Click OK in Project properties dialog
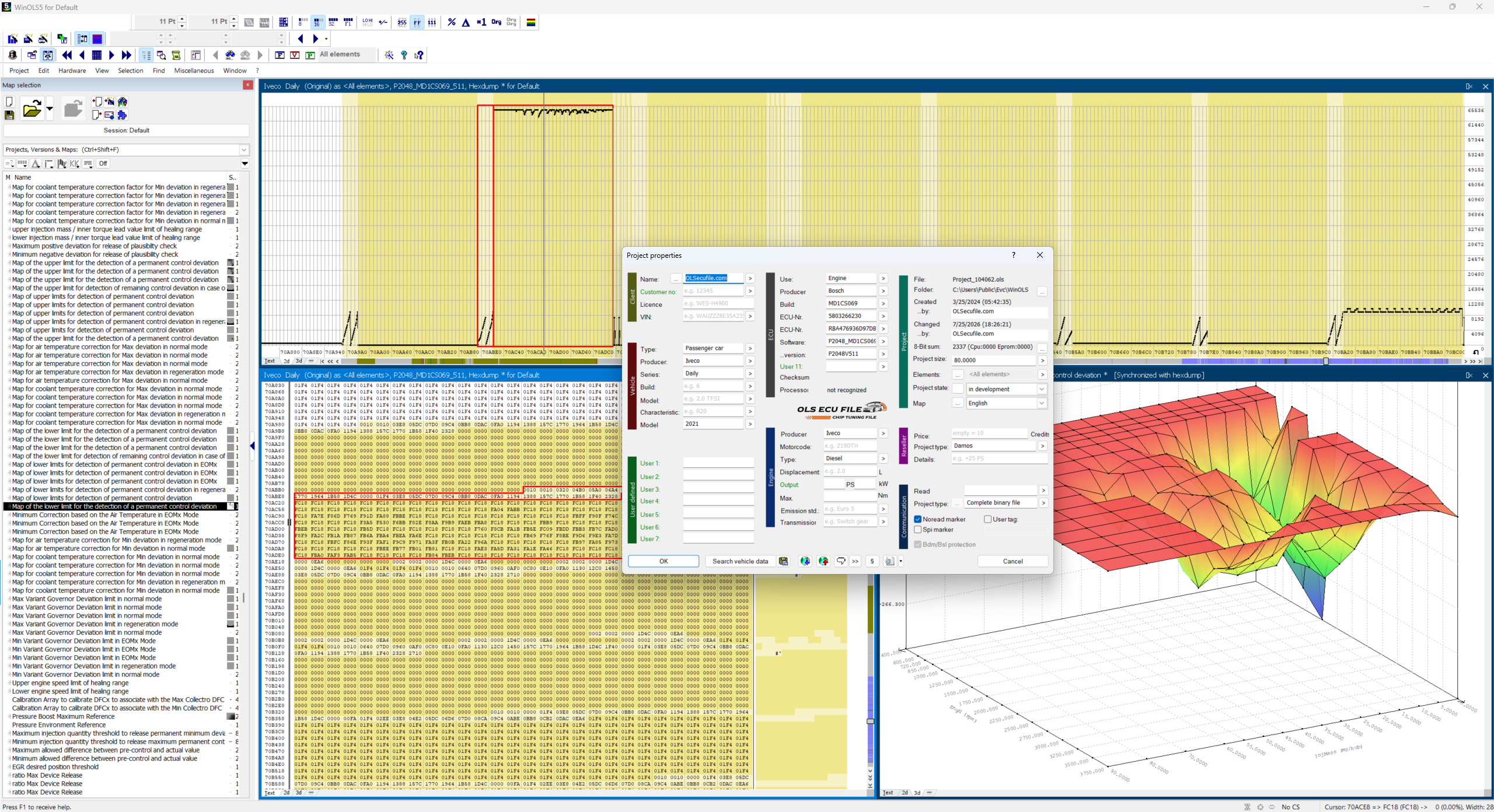This screenshot has height=812, width=1494. coord(664,561)
